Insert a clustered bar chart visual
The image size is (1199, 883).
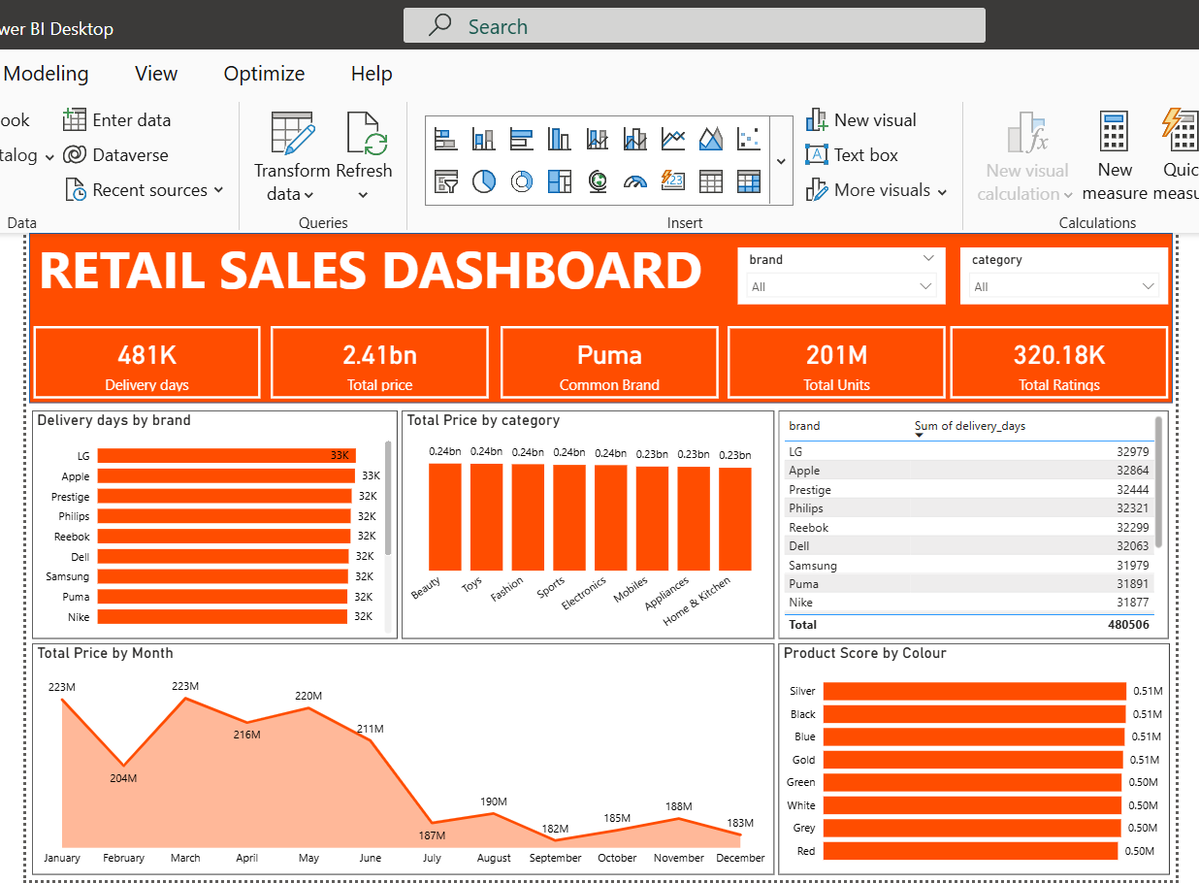pyautogui.click(x=522, y=139)
